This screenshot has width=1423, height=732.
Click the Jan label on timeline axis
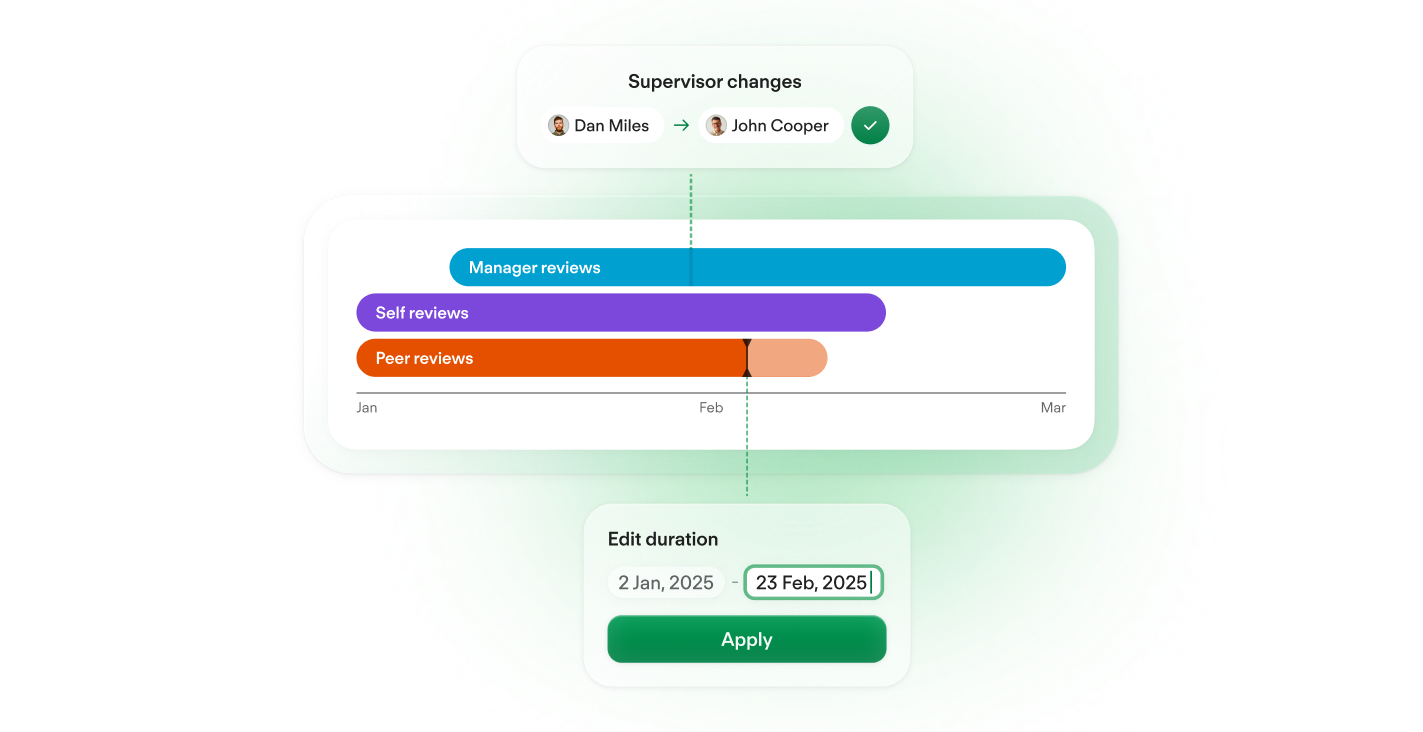(x=367, y=408)
